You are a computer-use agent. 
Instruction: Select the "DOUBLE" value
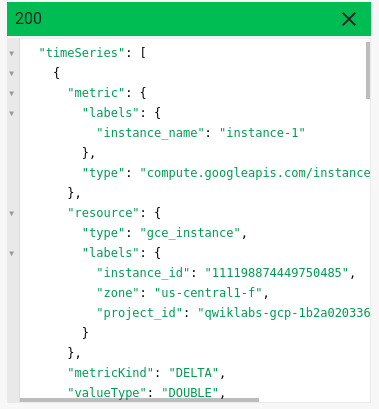(x=190, y=393)
